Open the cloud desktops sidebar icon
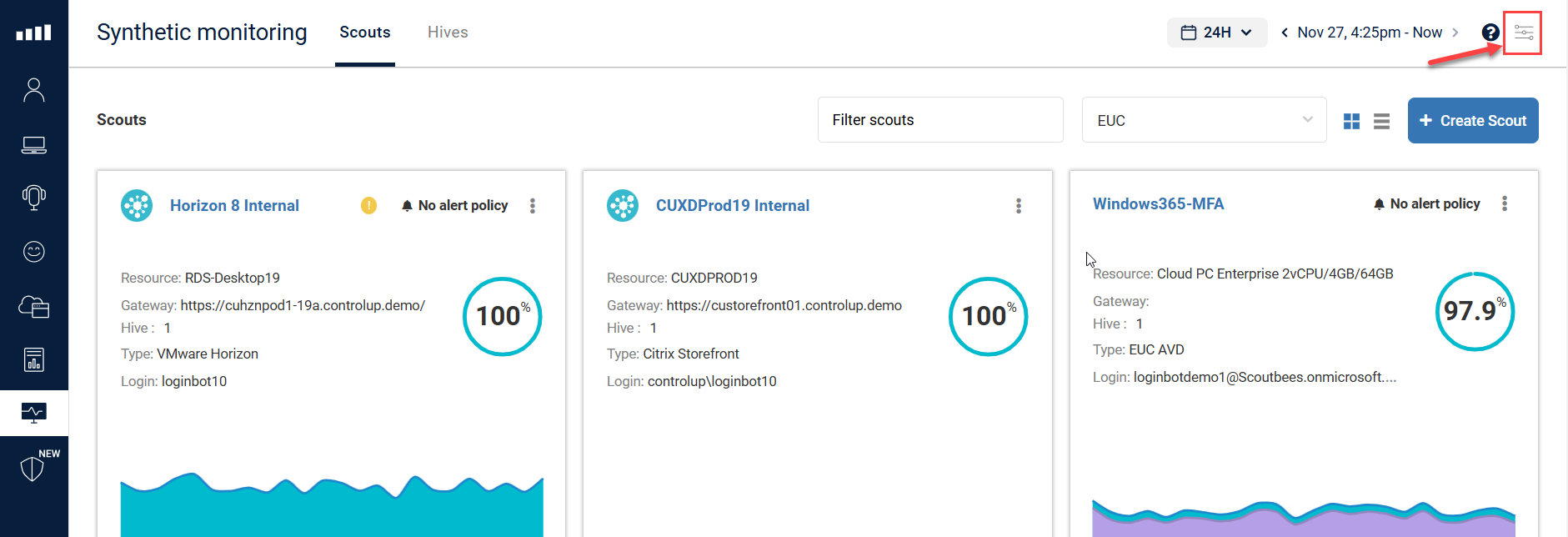The image size is (1568, 537). point(34,307)
